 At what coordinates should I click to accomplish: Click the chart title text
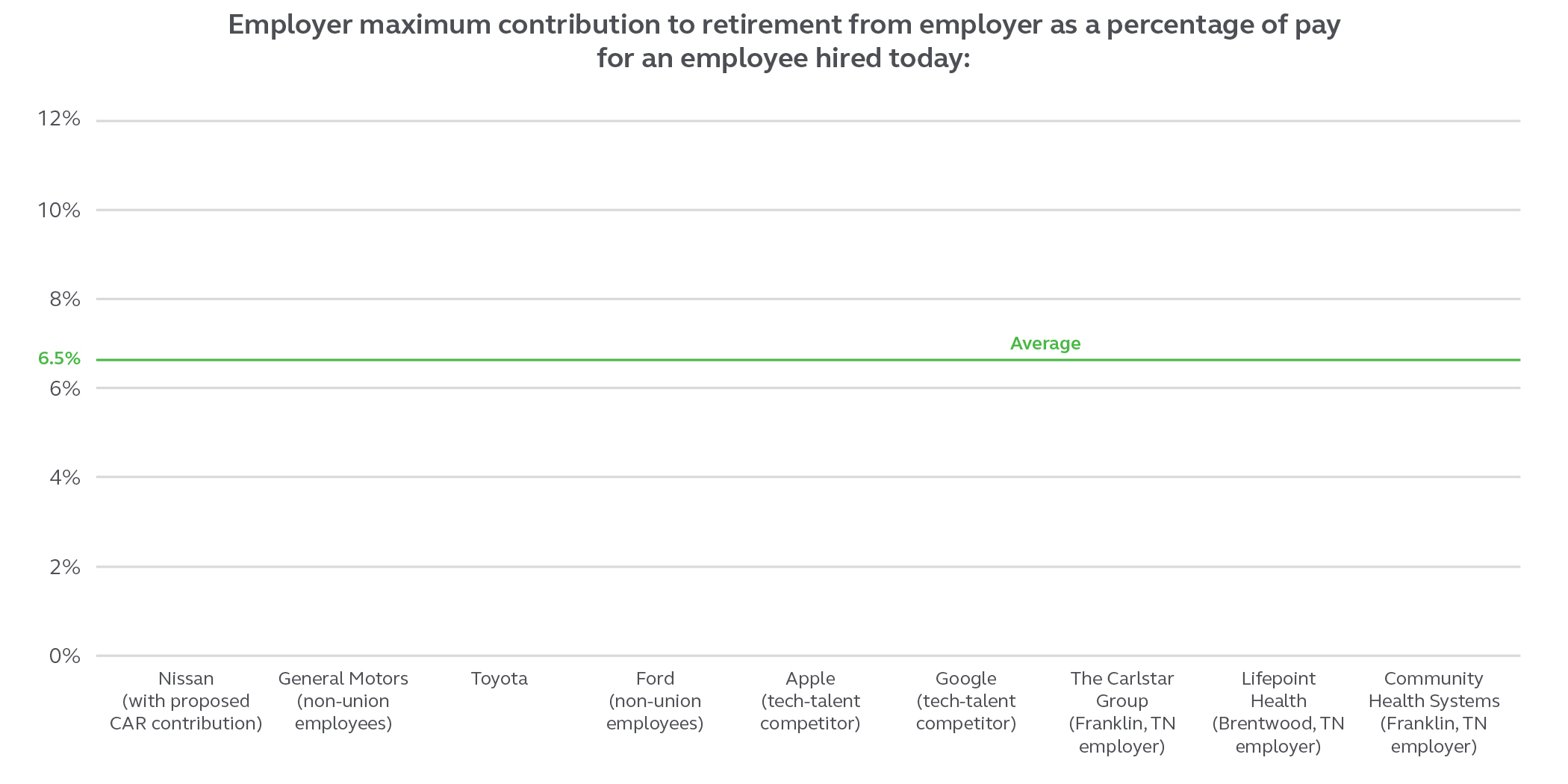click(x=784, y=41)
